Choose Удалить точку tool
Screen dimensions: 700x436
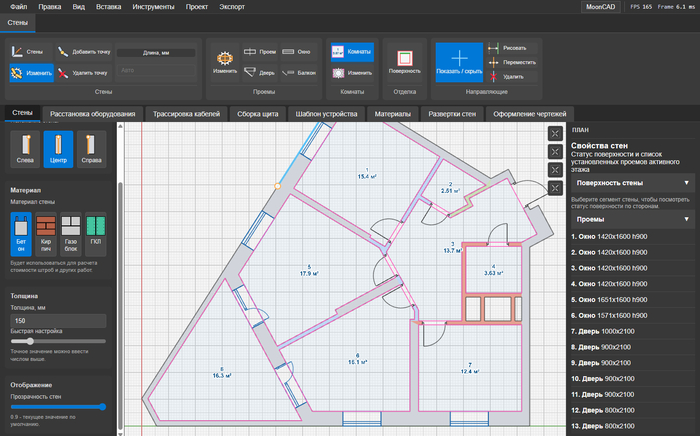(x=84, y=73)
